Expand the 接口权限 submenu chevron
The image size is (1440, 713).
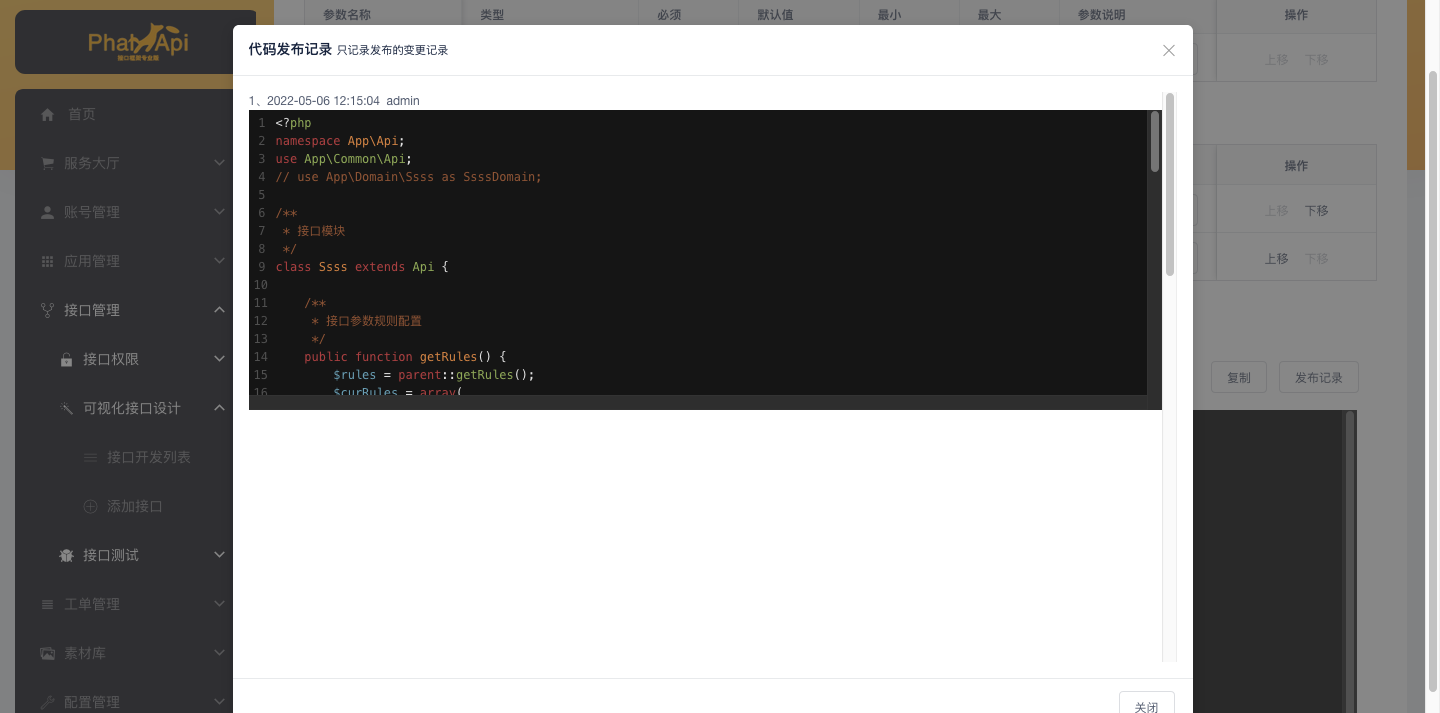click(x=220, y=359)
